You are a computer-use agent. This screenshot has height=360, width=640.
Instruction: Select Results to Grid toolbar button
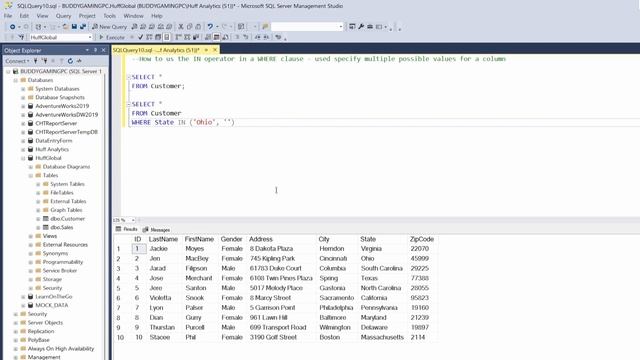pos(216,37)
